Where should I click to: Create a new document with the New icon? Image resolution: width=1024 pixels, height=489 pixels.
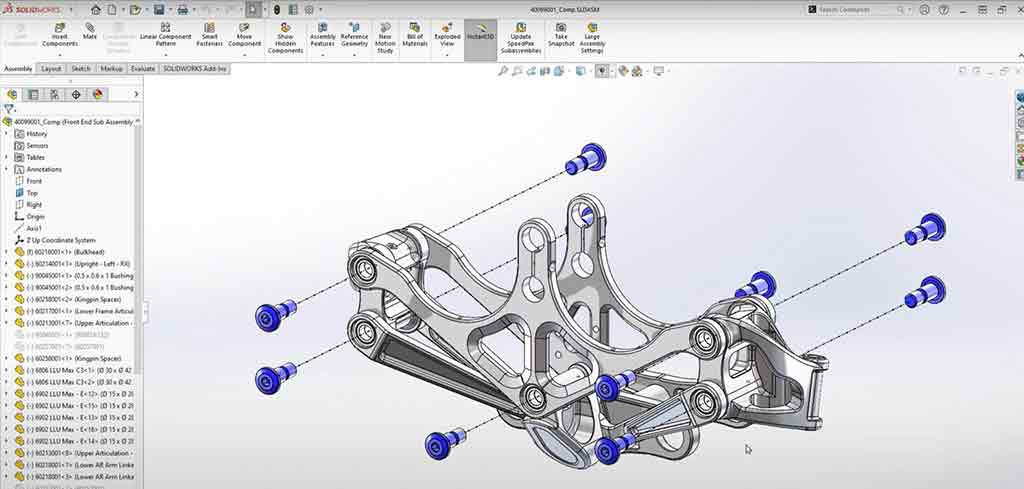coord(112,10)
